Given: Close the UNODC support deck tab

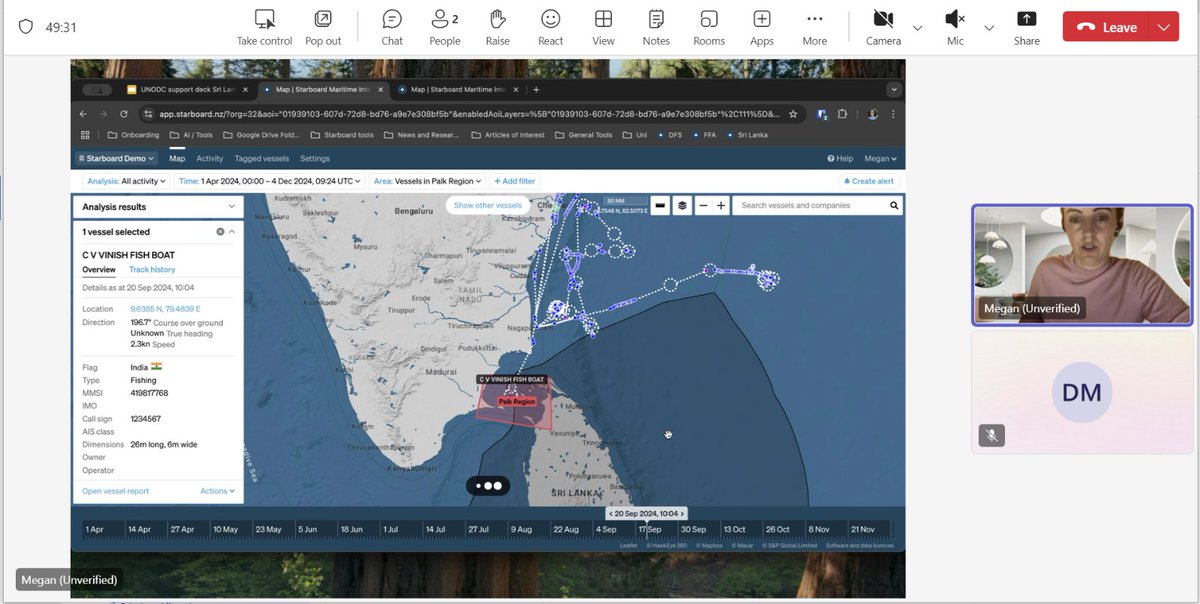Looking at the screenshot, I should click(x=245, y=89).
